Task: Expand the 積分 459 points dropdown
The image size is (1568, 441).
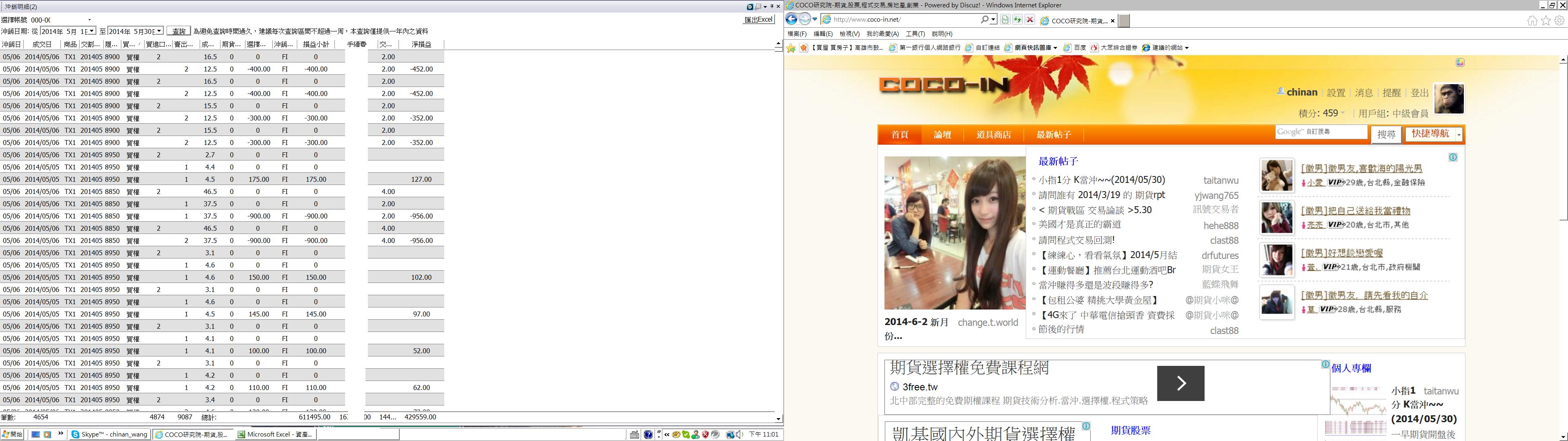Action: [1343, 113]
